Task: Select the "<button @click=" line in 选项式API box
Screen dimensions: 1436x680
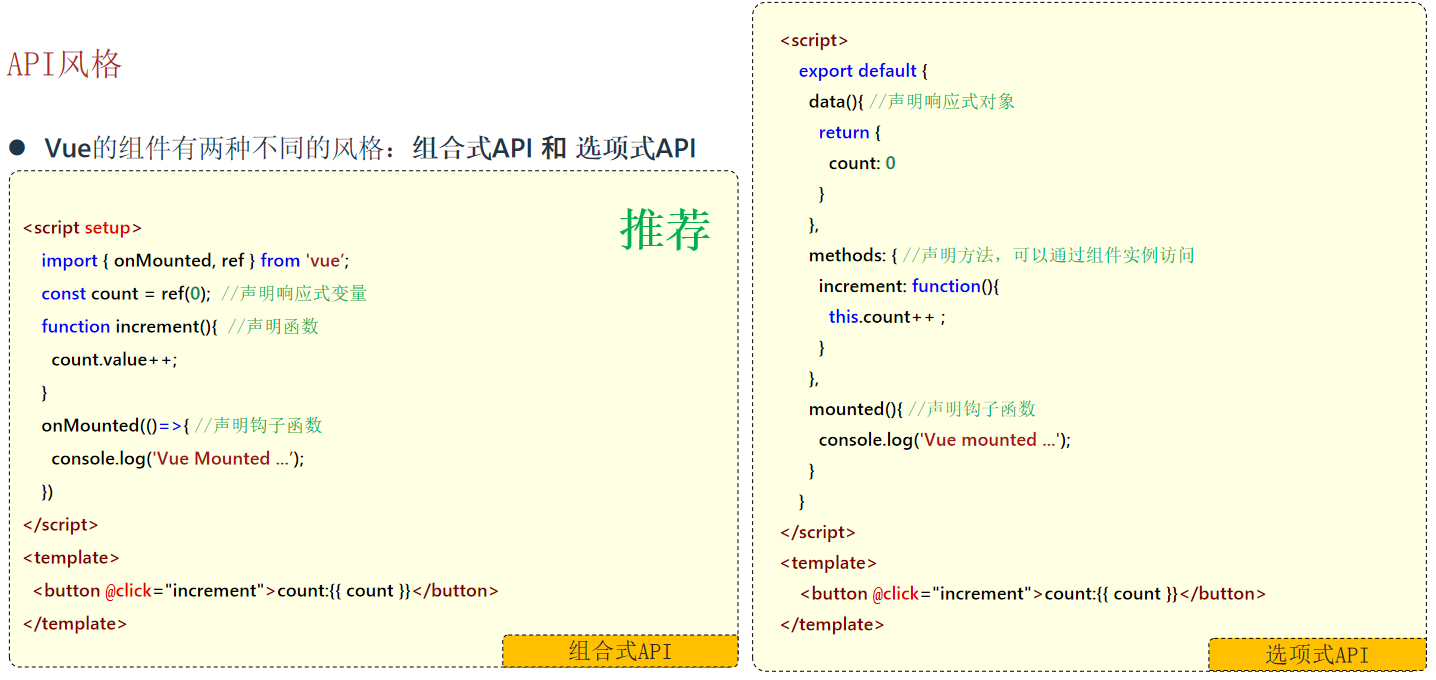Action: click(x=1033, y=594)
